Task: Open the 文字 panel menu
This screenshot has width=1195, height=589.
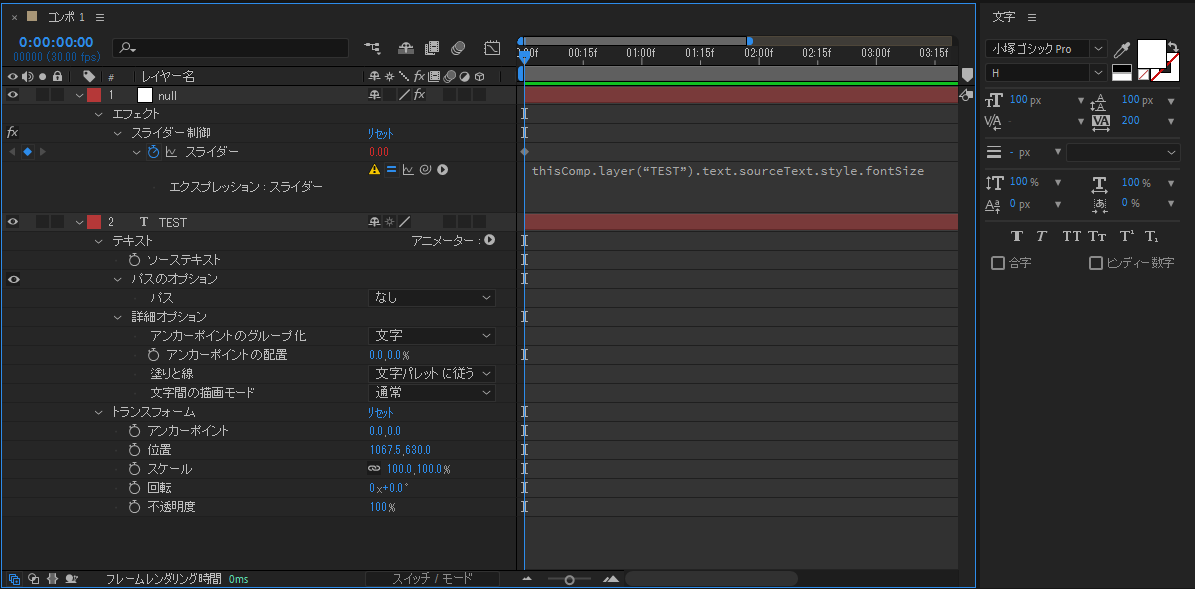Action: [1032, 17]
